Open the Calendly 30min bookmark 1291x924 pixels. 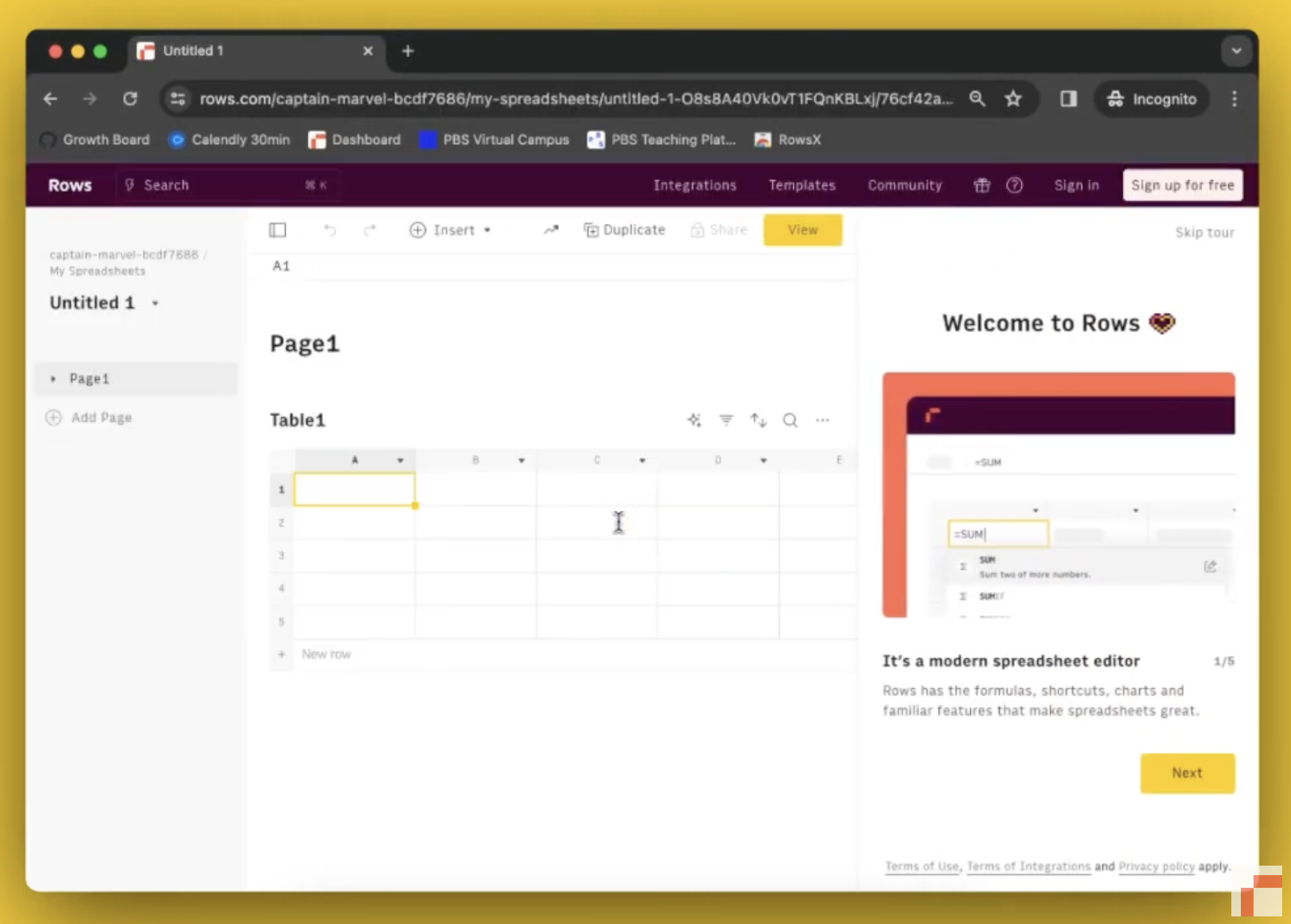[230, 140]
